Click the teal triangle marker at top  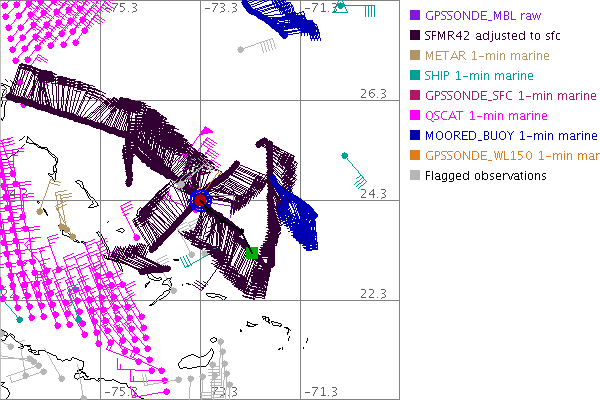coord(341,6)
